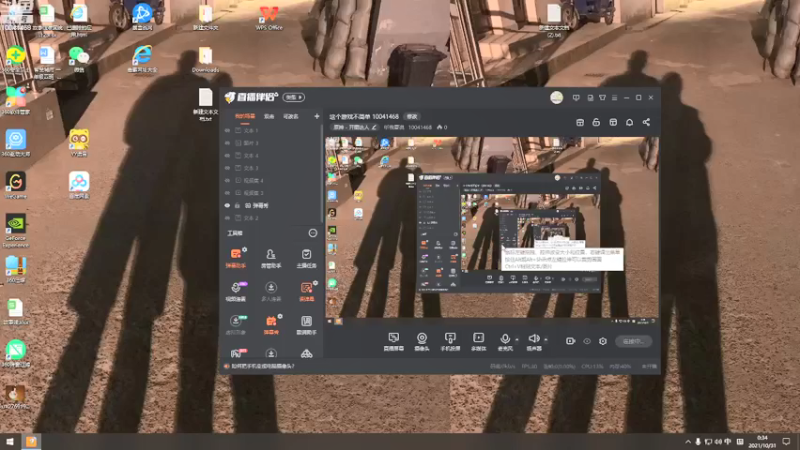Screen dimensions: 800x450
Task: Open the hamburger menu in the title bar
Action: 614,97
